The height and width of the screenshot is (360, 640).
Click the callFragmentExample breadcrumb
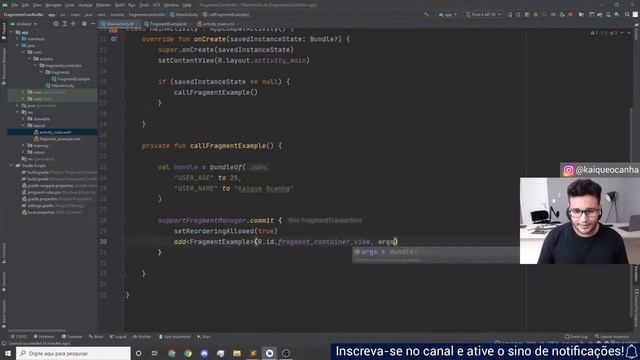pos(226,15)
